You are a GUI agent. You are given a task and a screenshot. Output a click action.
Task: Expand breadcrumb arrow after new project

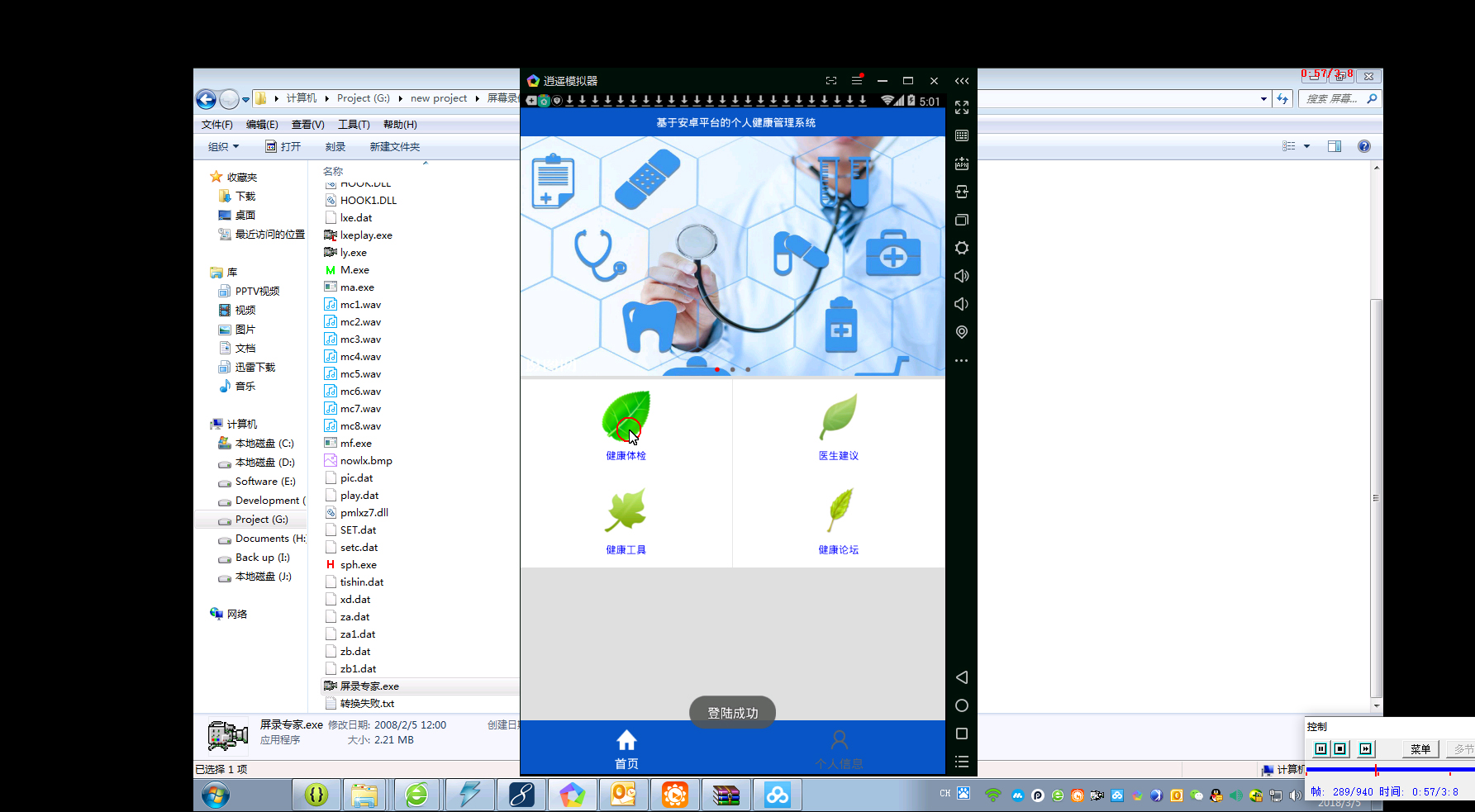pyautogui.click(x=477, y=98)
